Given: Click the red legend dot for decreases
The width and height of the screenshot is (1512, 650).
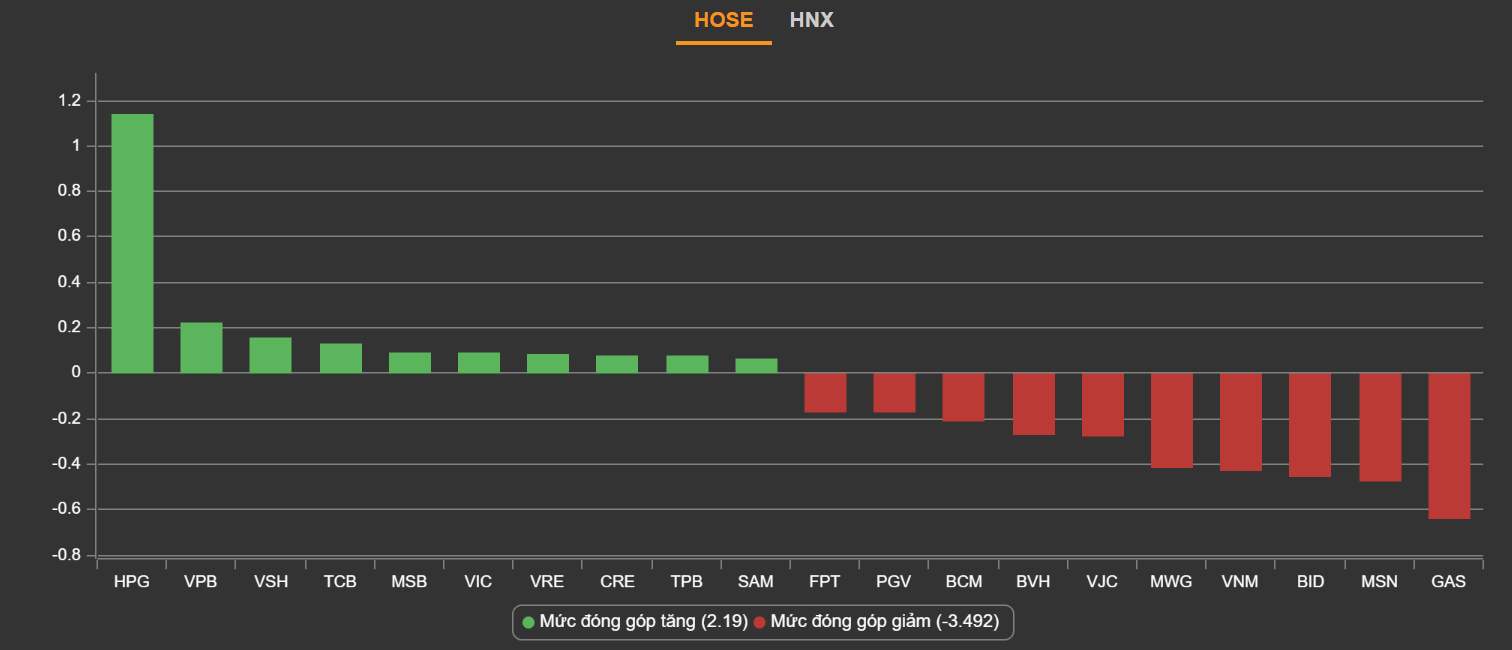Looking at the screenshot, I should click(x=760, y=622).
